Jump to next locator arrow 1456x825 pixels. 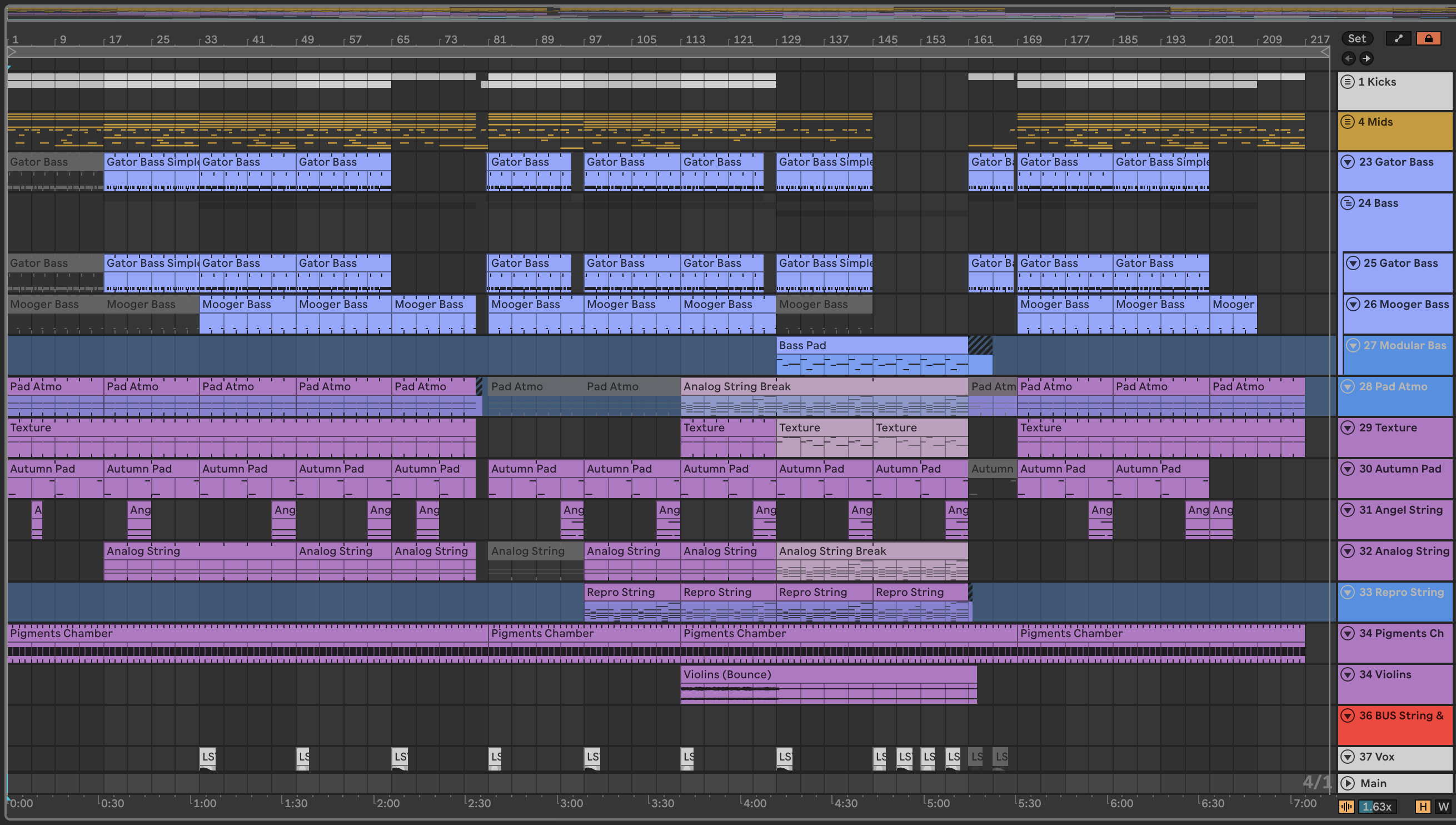[1367, 58]
